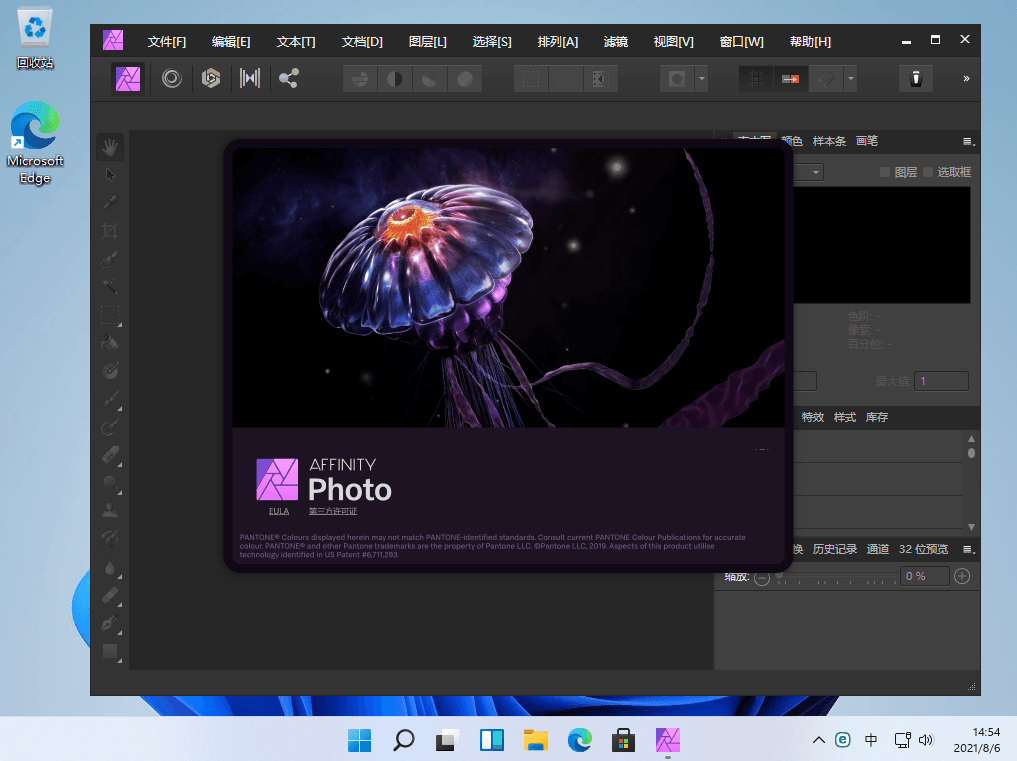Open the 图层[L] menu

pos(427,42)
